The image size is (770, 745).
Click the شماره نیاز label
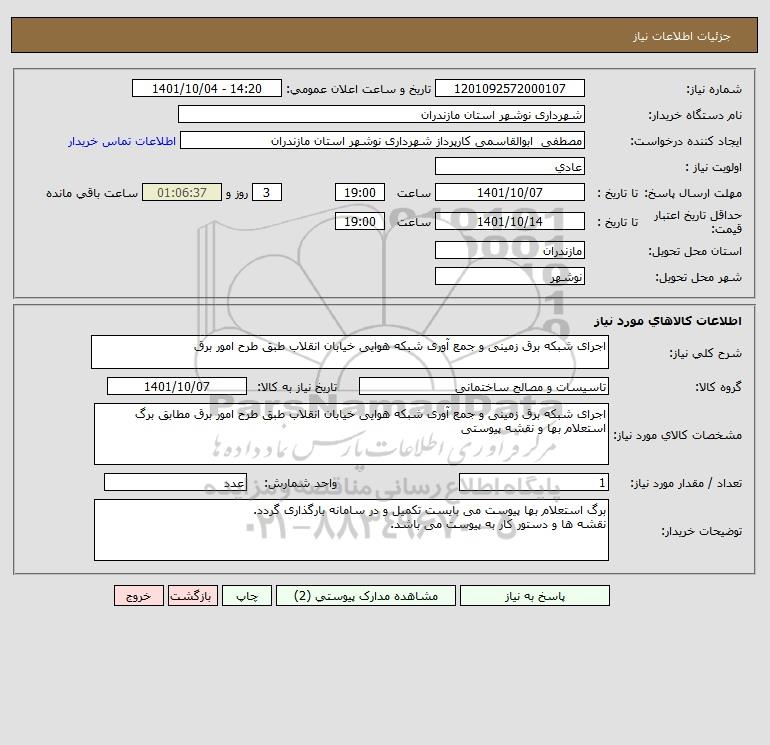pos(714,89)
